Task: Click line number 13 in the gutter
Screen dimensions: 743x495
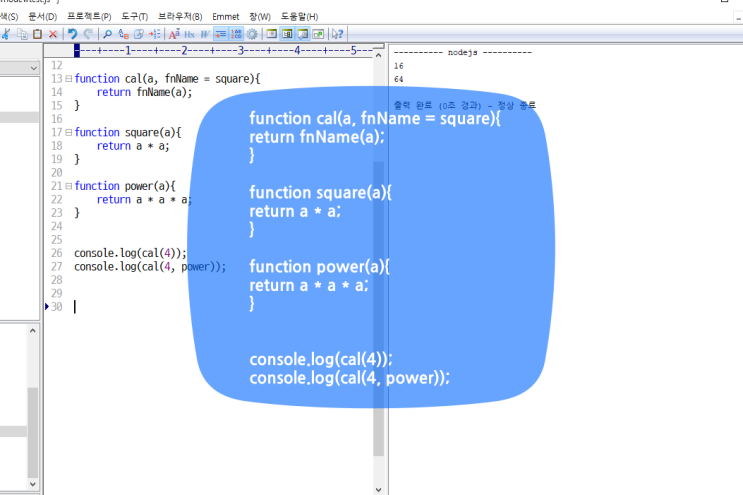Action: pos(57,79)
